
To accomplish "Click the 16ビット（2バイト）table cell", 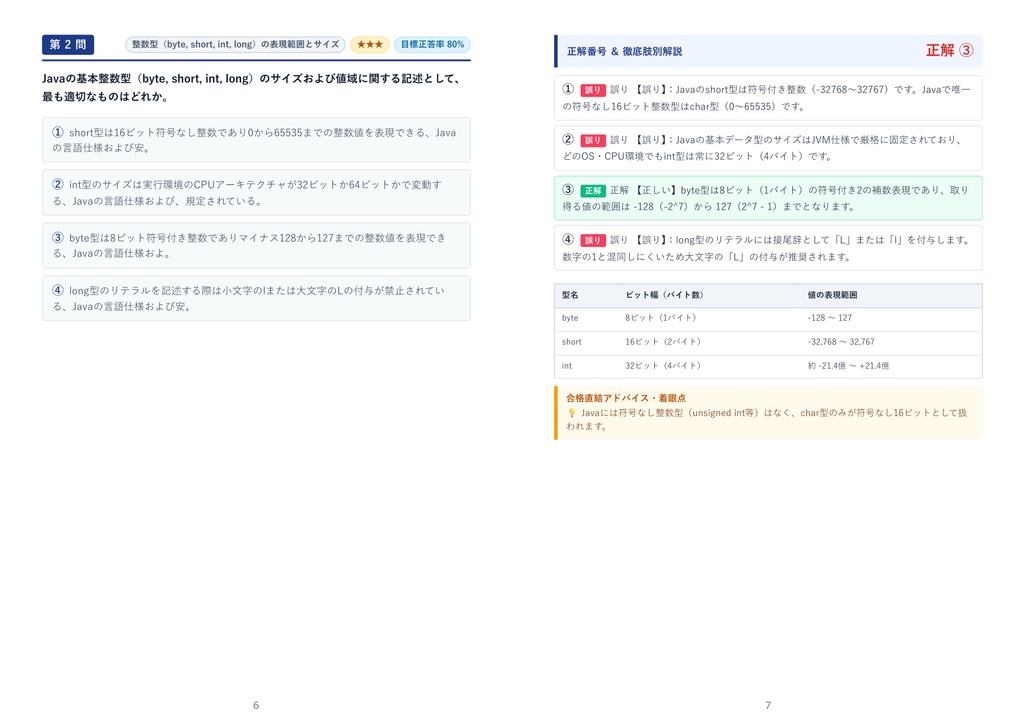I will [x=663, y=342].
